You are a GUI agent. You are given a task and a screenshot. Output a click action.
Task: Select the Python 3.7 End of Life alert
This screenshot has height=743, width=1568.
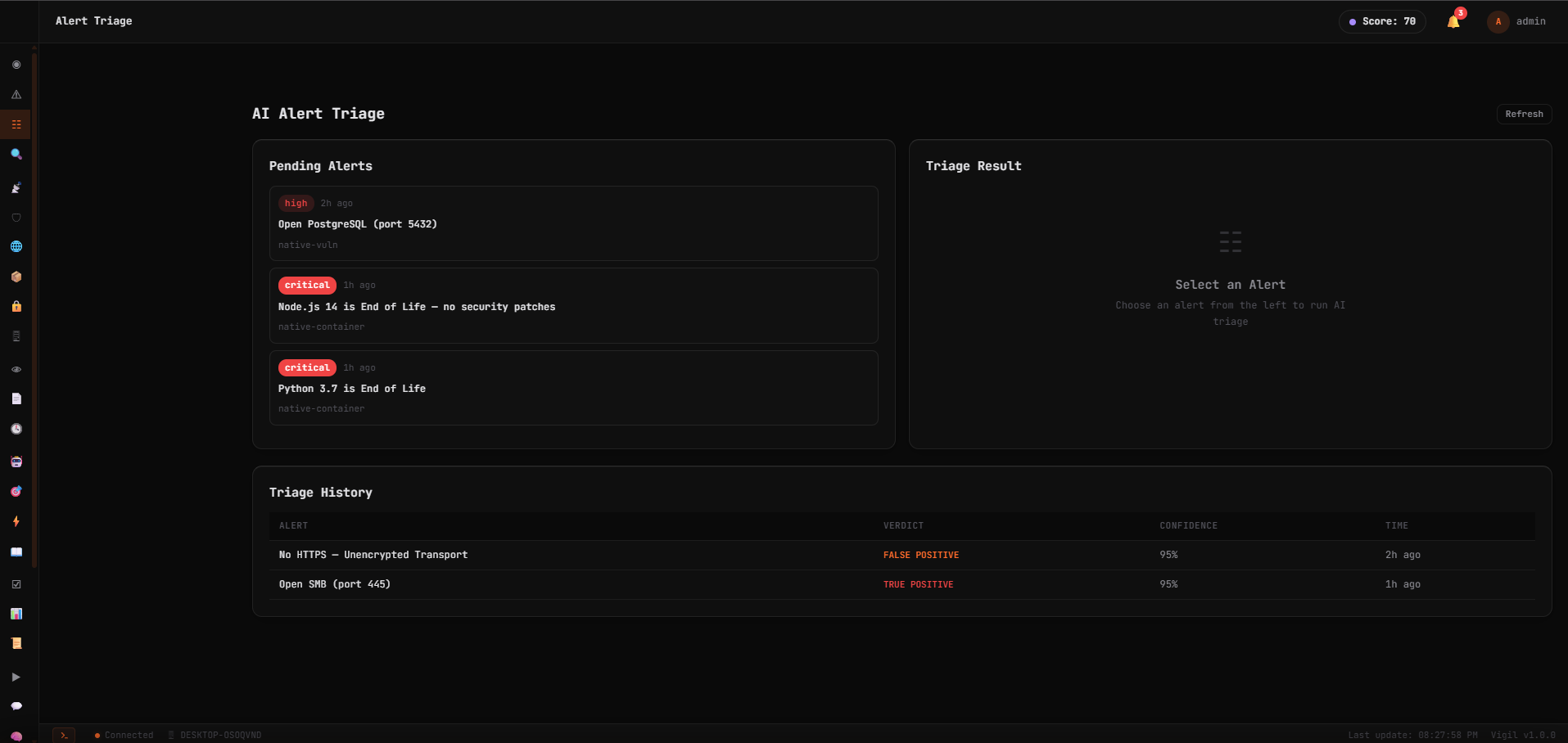pos(573,388)
